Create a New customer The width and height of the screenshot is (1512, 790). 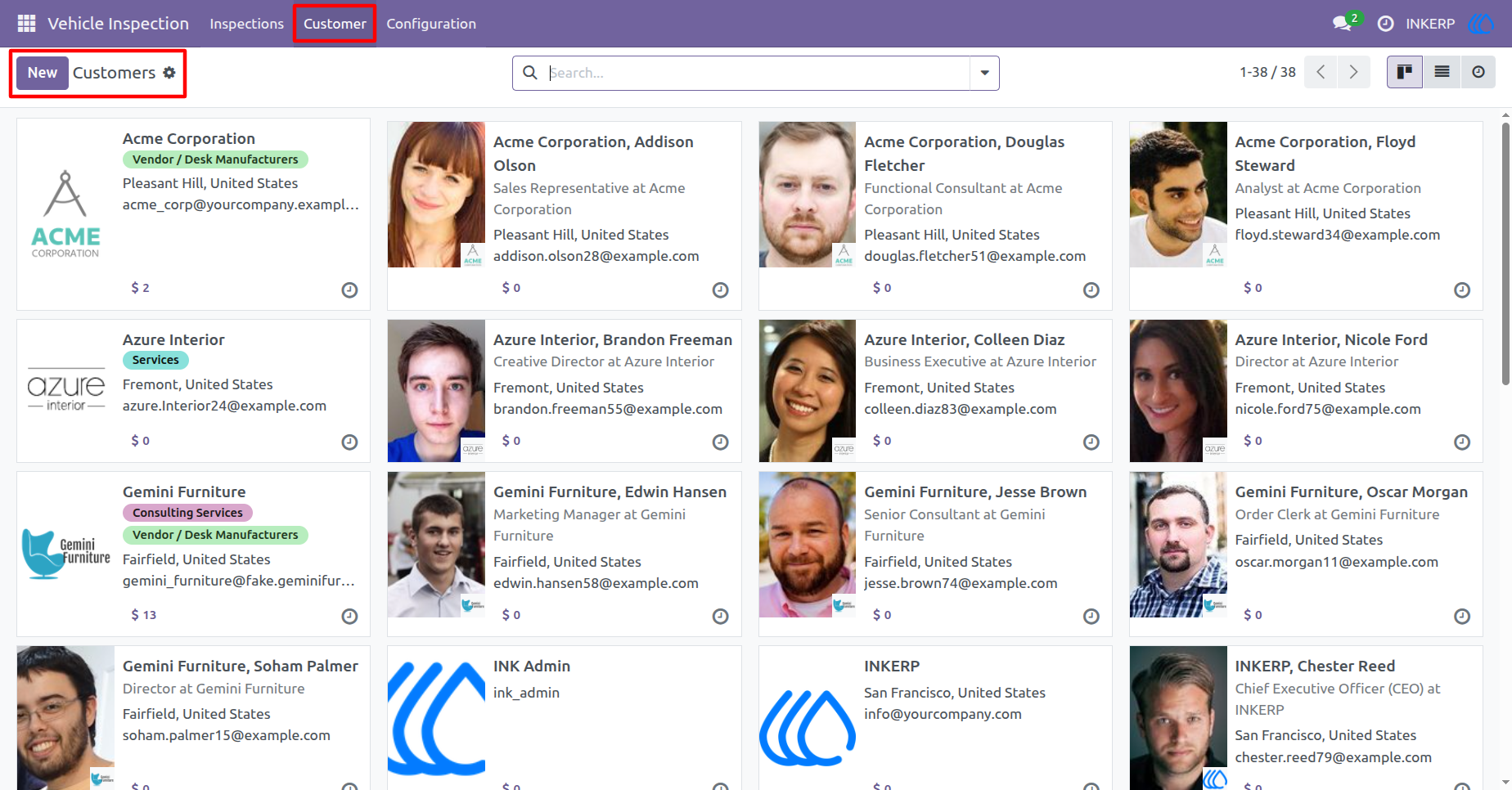pos(43,73)
